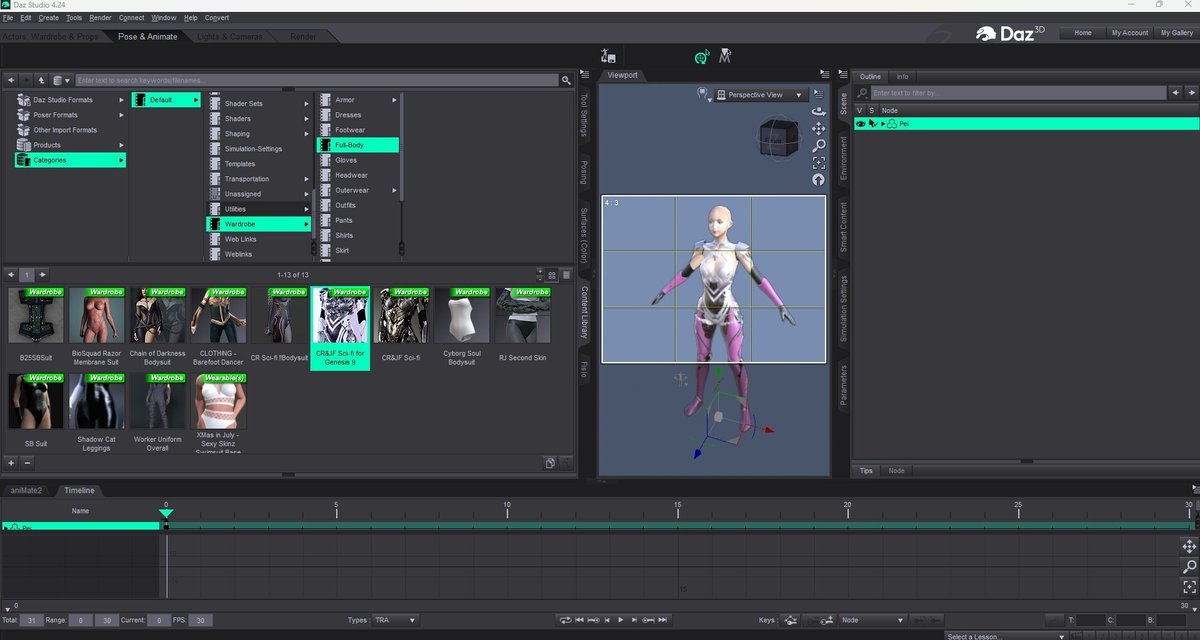Screen dimensions: 1200x640
Task: Click the view cube in the viewport
Action: (777, 137)
